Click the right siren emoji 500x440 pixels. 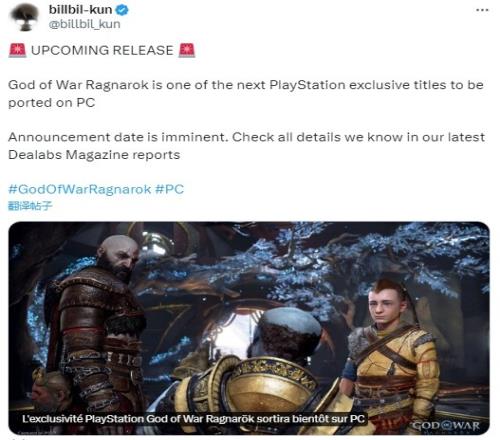click(x=187, y=50)
